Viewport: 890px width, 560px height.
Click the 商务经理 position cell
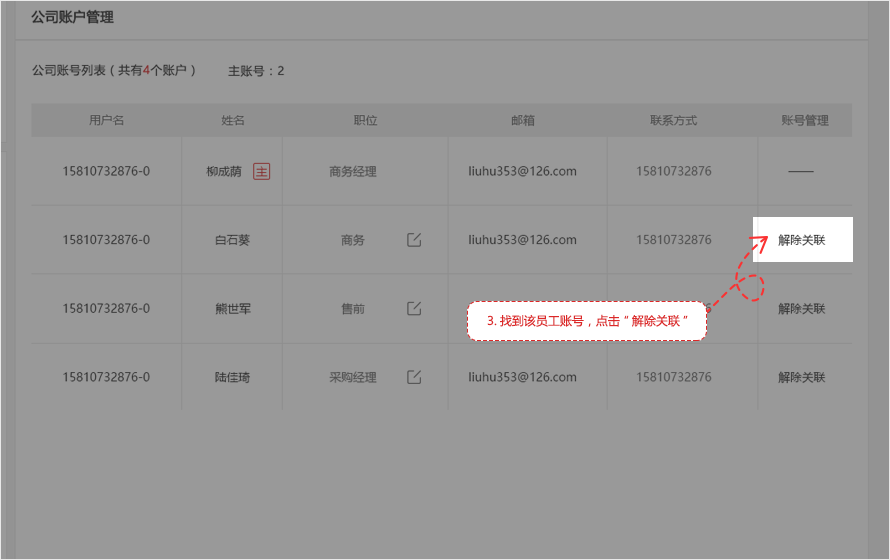pyautogui.click(x=353, y=171)
